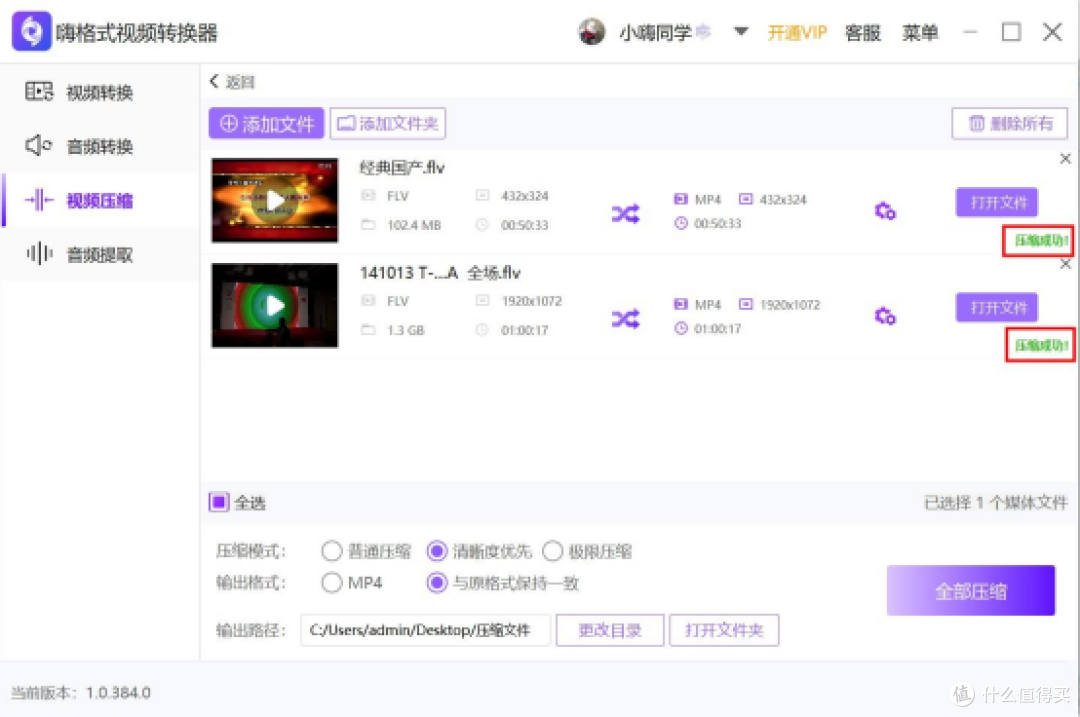Screen dimensions: 1080x717
Task: Click 删除所有 button
Action: pos(1010,123)
